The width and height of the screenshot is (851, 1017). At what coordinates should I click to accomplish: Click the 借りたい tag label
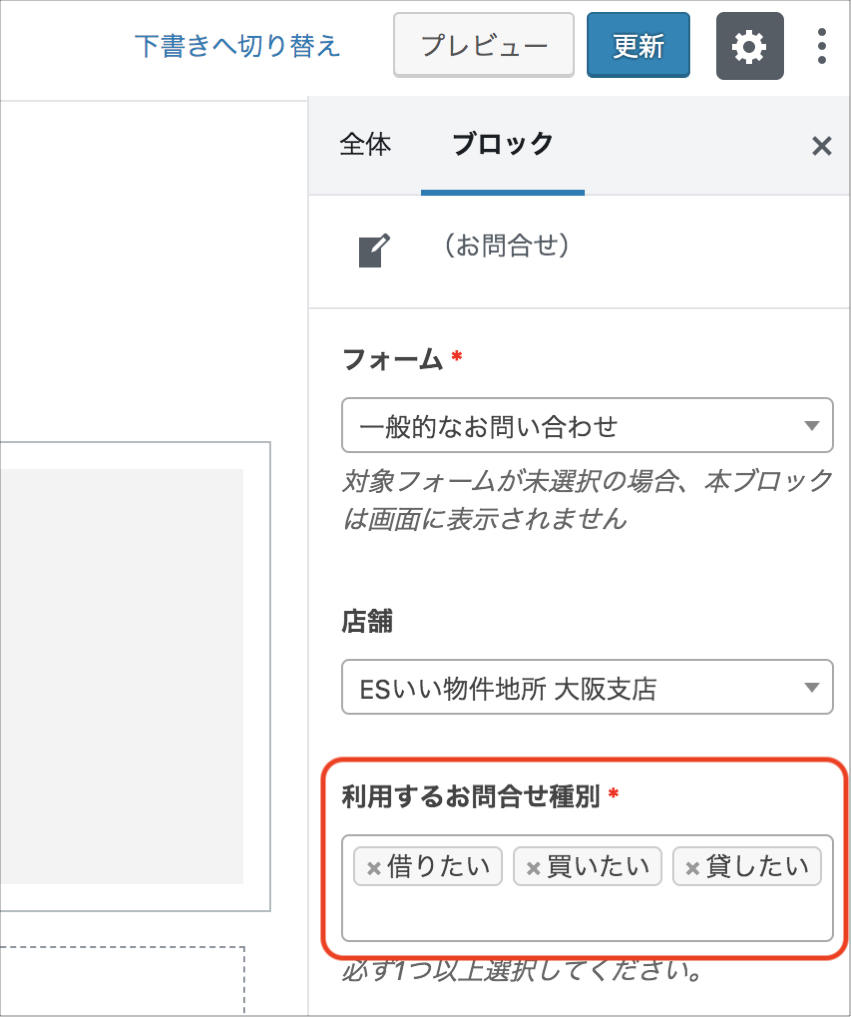click(438, 867)
